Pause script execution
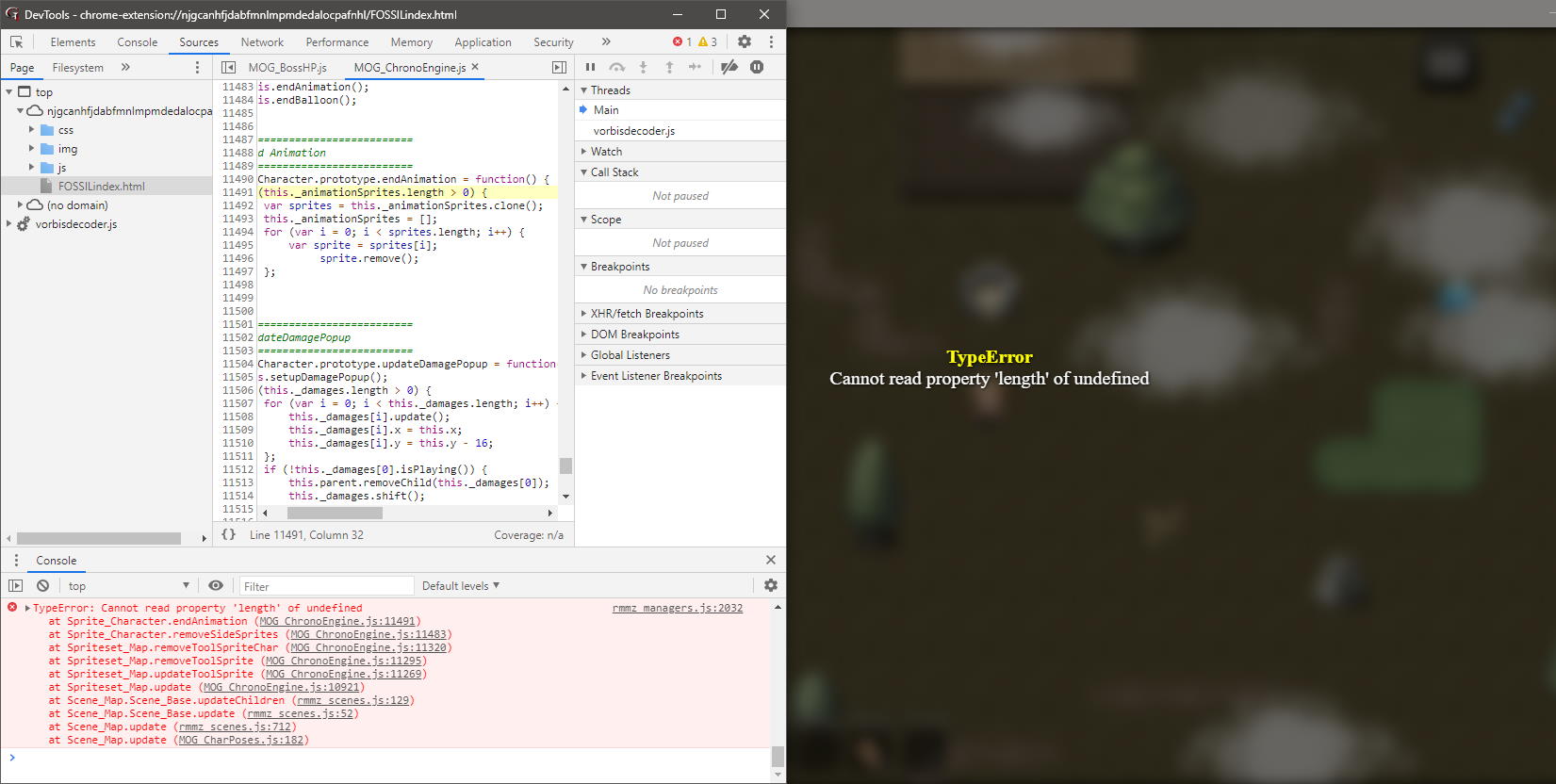Viewport: 1556px width, 784px height. pos(590,67)
